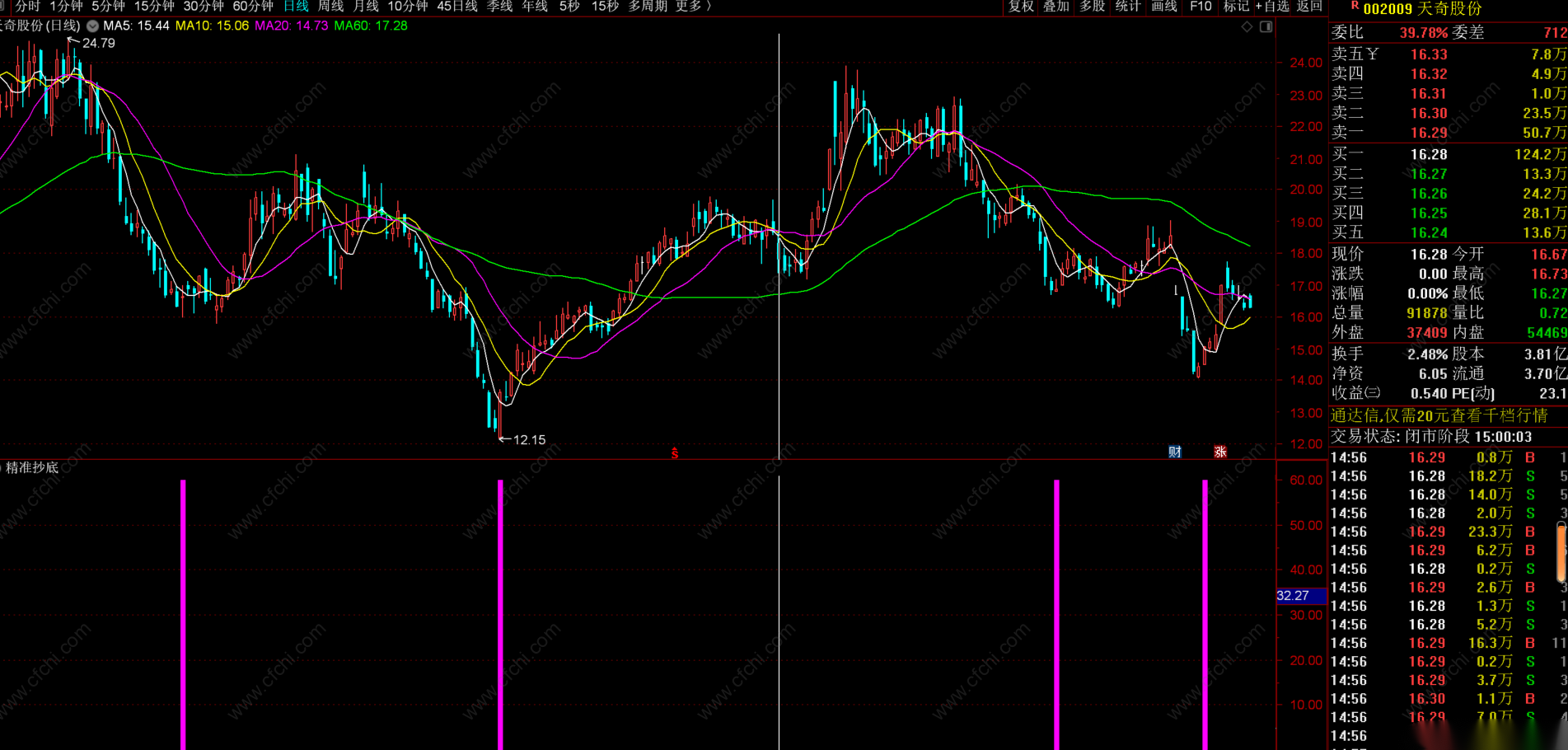Select the 30分钟 period tab
The width and height of the screenshot is (1568, 750).
[204, 7]
